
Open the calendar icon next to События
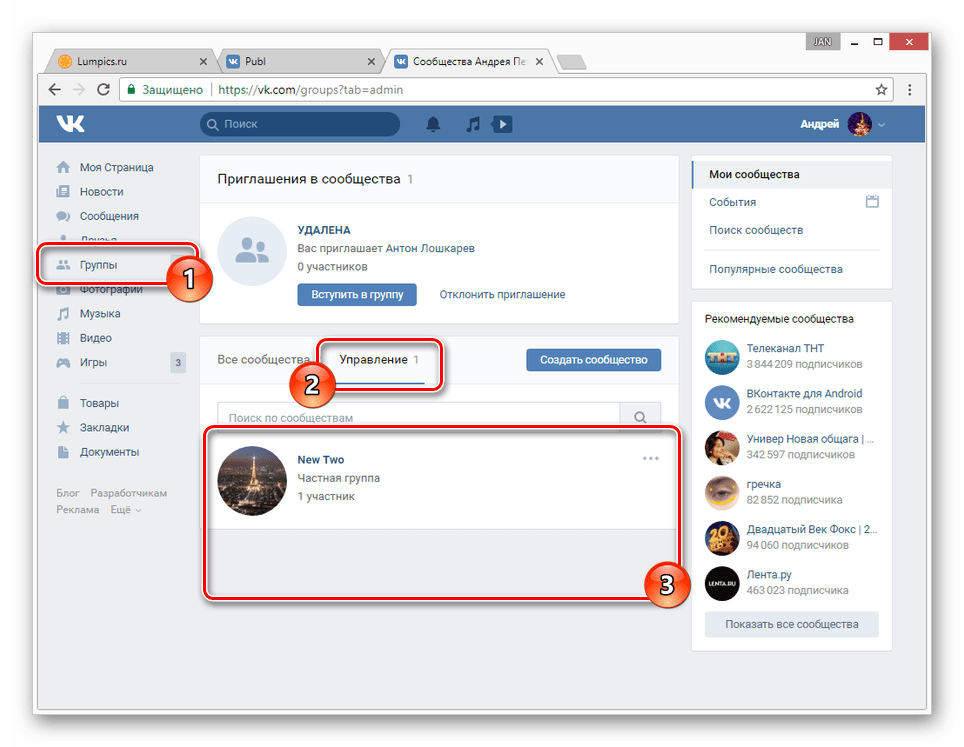click(872, 202)
